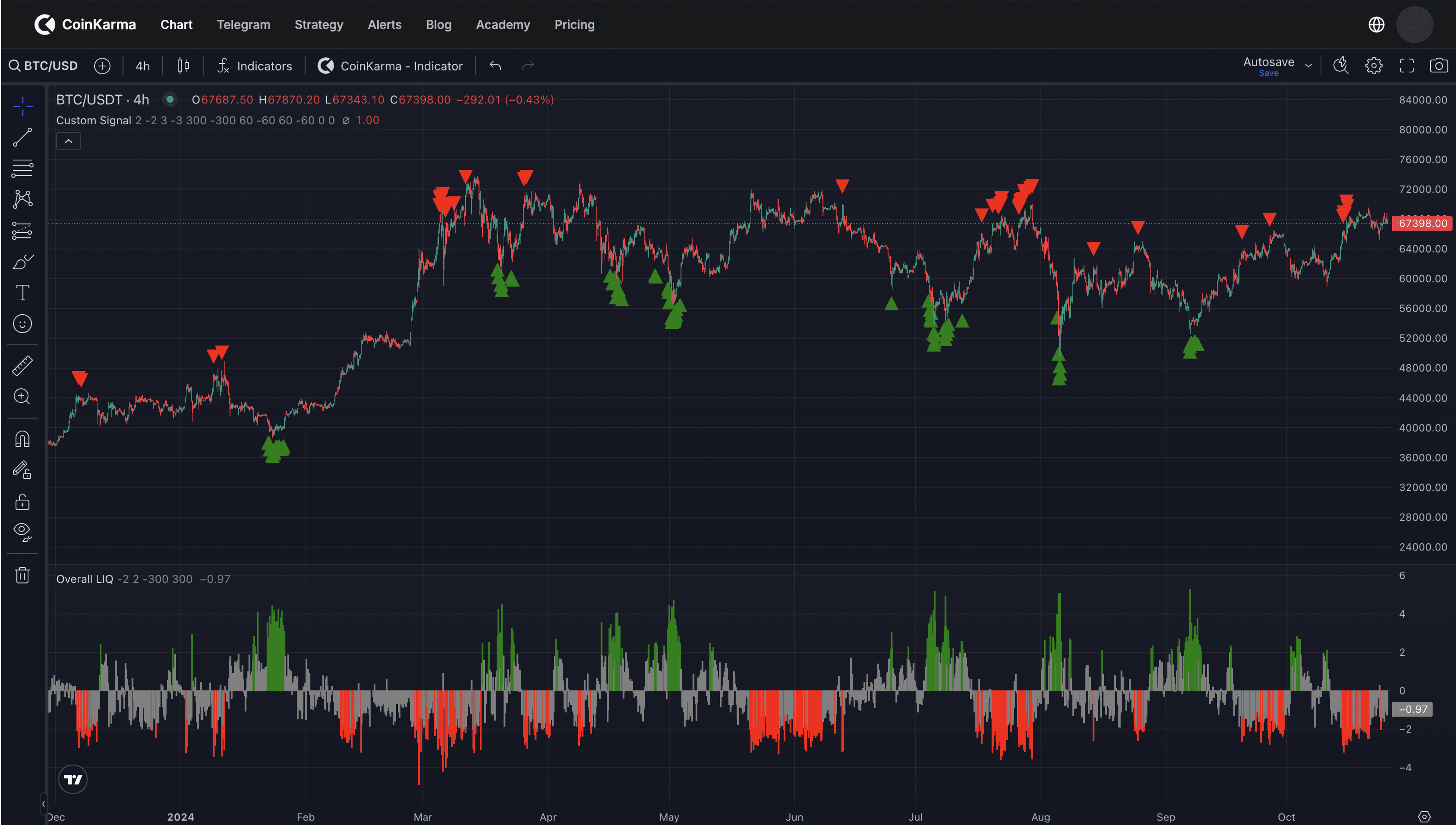Click the green market status dot
Image resolution: width=1456 pixels, height=825 pixels.
click(x=169, y=99)
